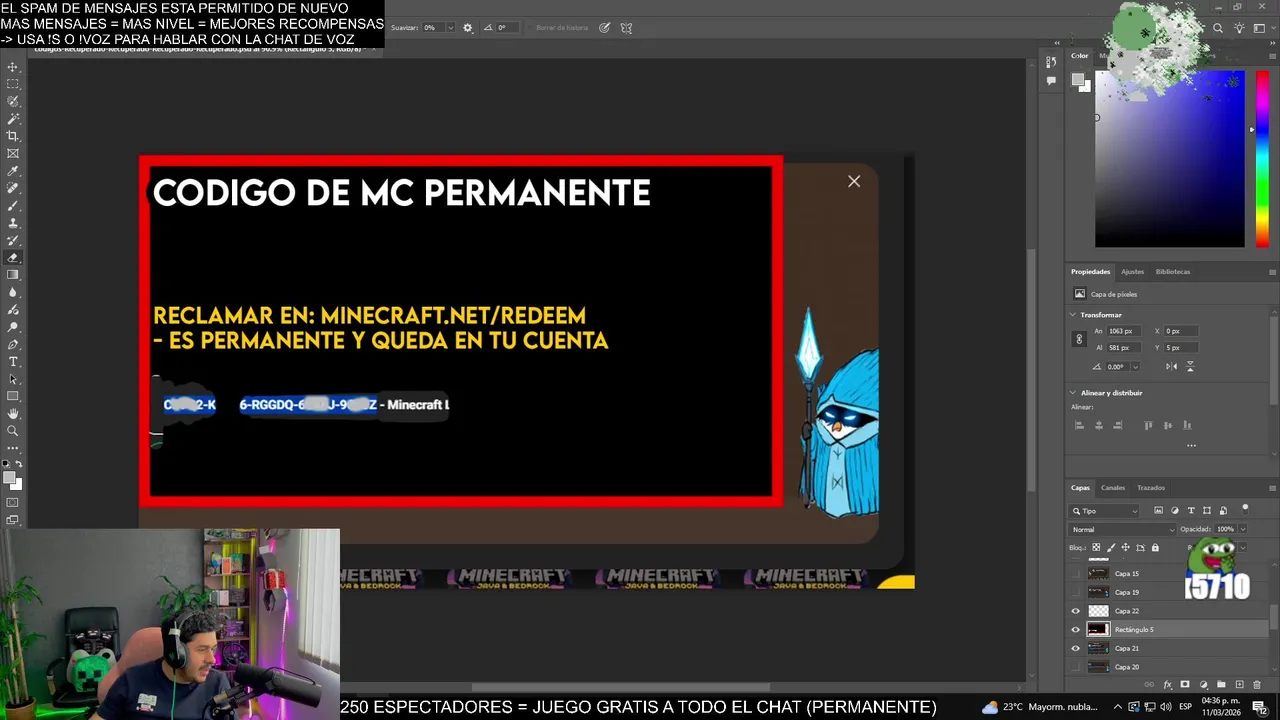The image size is (1280, 720).
Task: Show the Capa 19 layer
Action: coord(1075,592)
